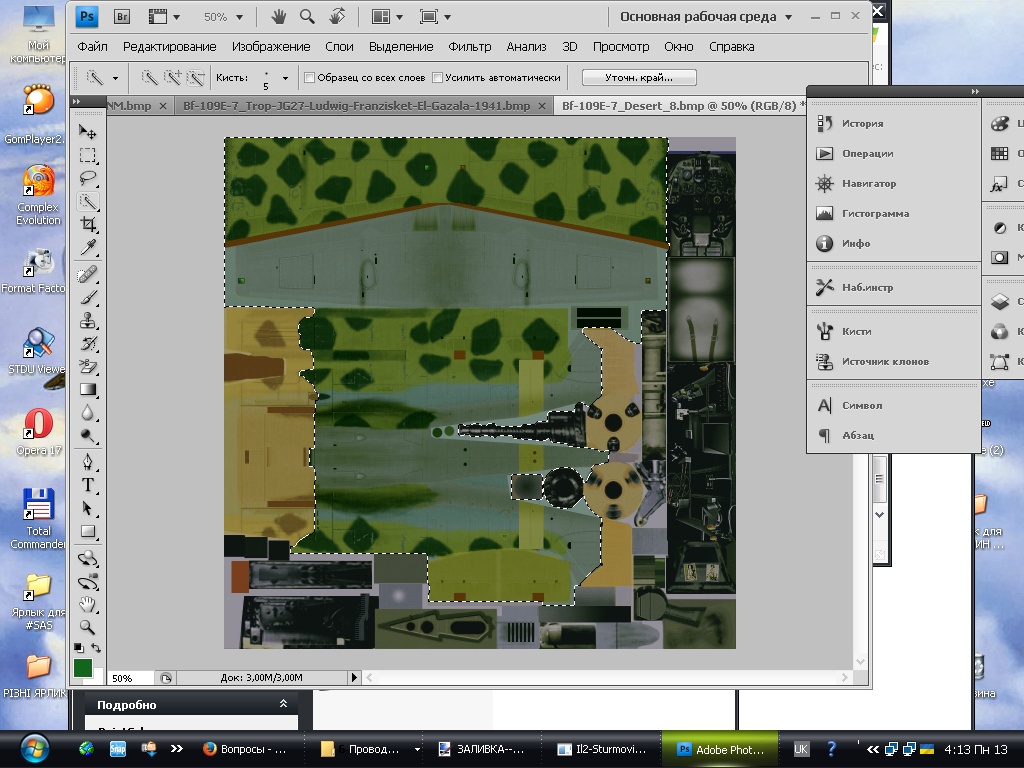Activate the Horizontal Type tool
Image resolution: width=1024 pixels, height=768 pixels.
(x=88, y=485)
